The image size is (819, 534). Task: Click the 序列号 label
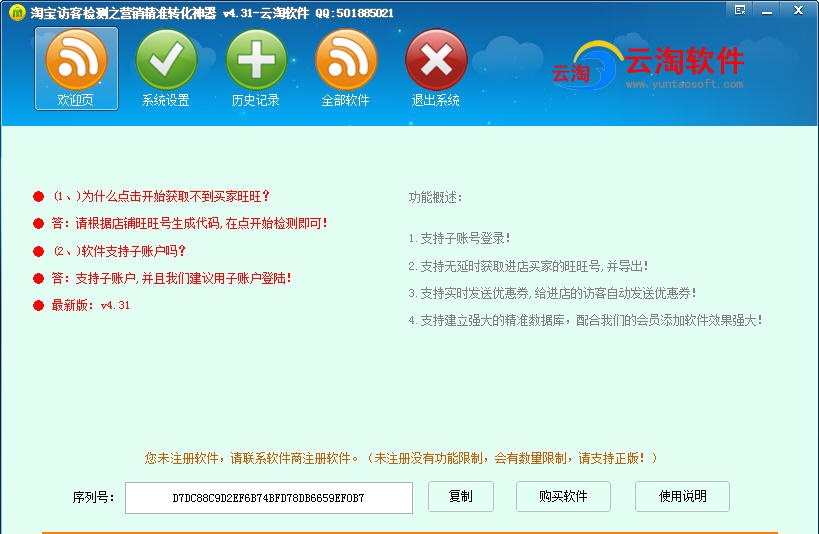(x=93, y=497)
